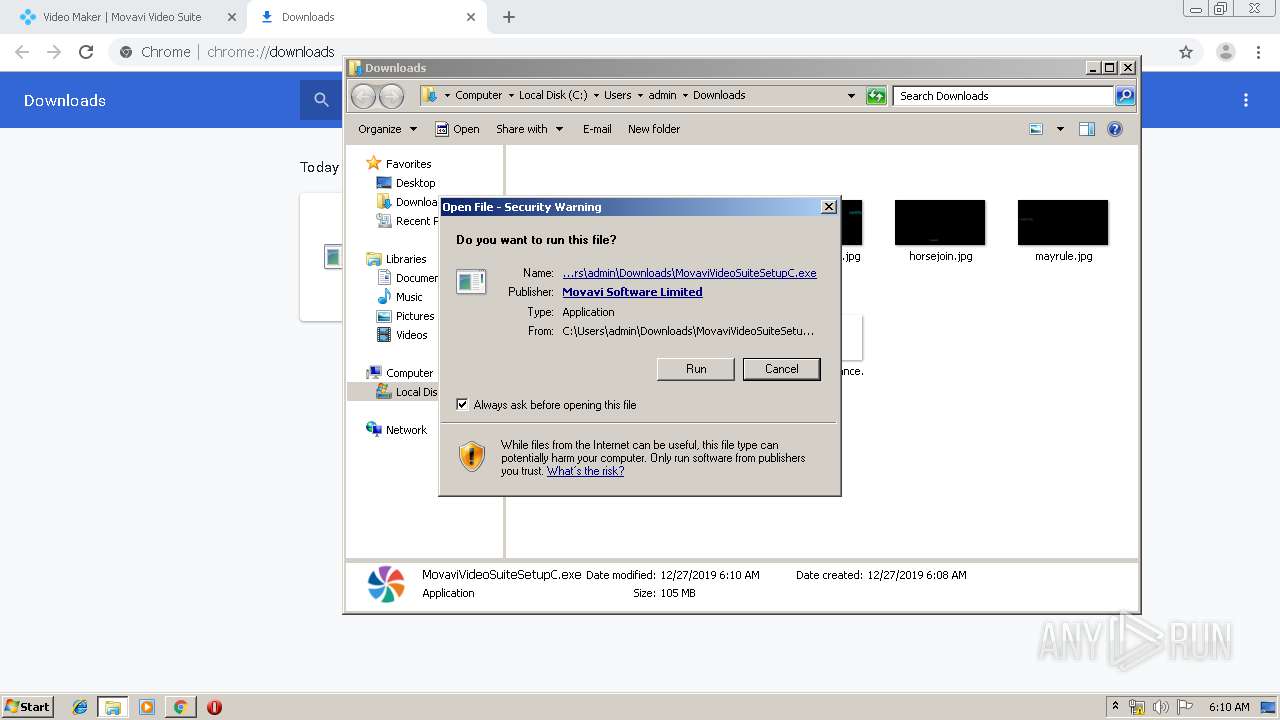Screen dimensions: 1280x720
Task: Open the Organize menu
Action: (x=387, y=129)
